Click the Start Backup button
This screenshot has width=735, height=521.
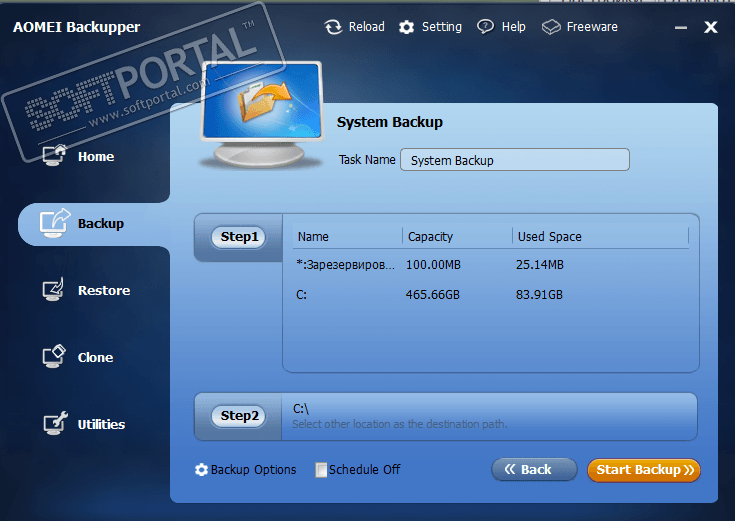(644, 470)
